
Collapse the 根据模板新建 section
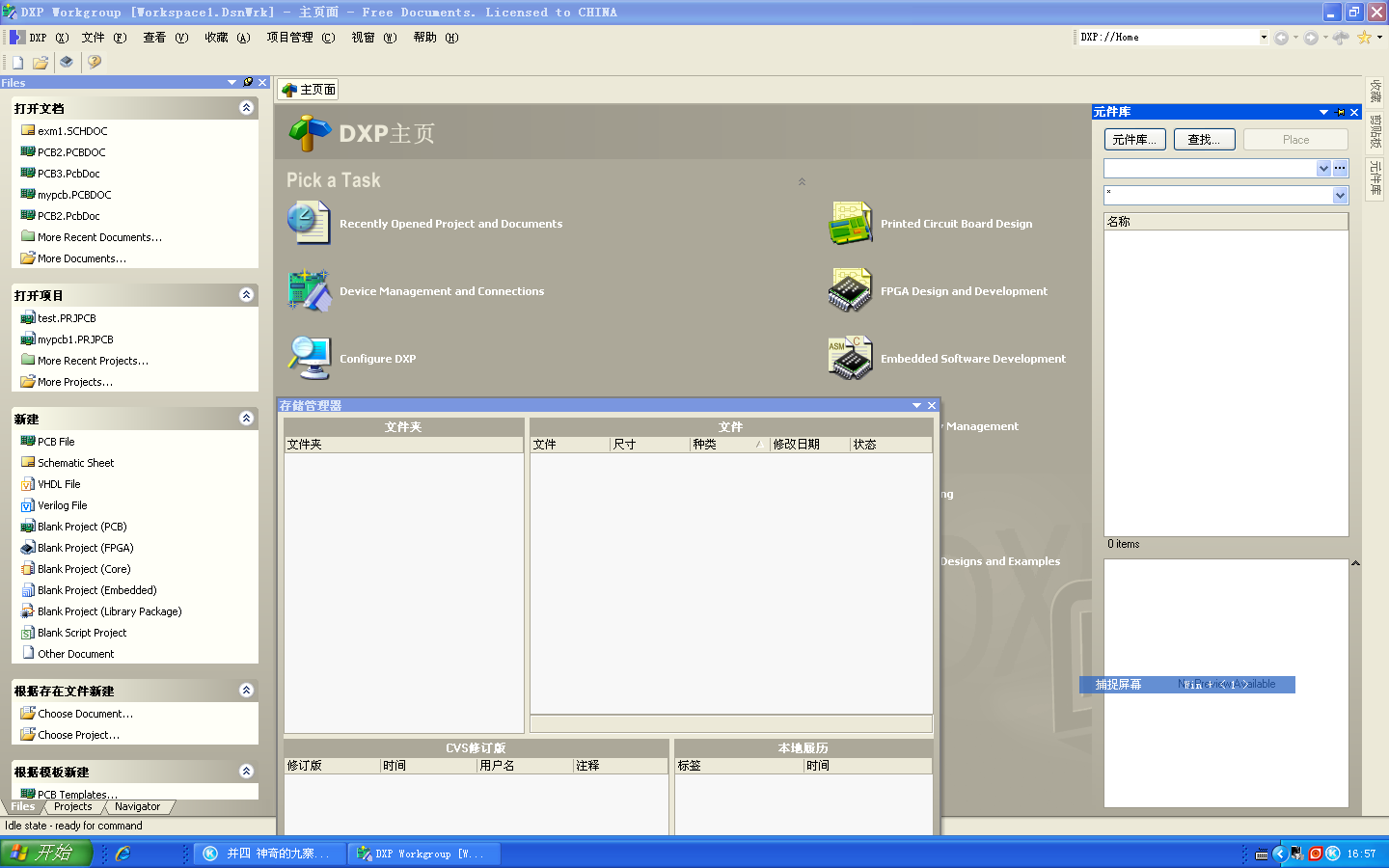click(x=246, y=772)
